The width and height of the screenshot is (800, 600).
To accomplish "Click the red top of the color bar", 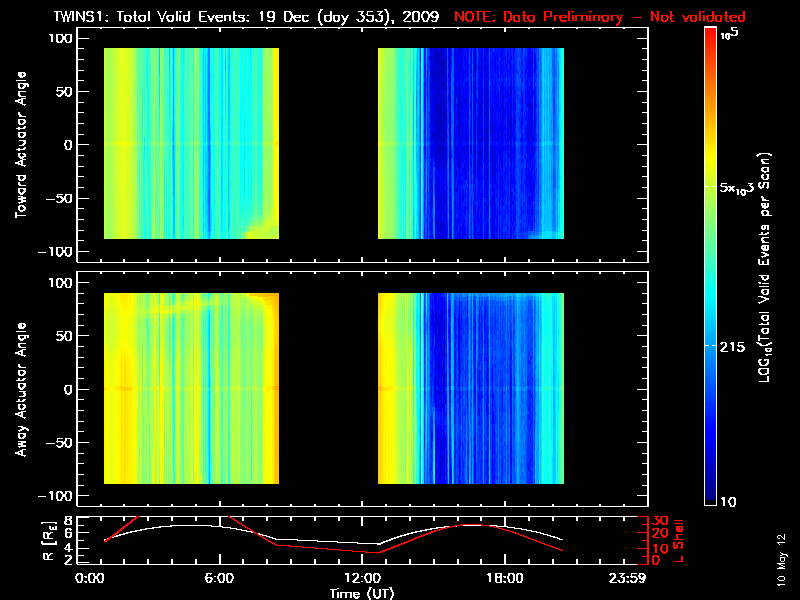I will pos(710,38).
